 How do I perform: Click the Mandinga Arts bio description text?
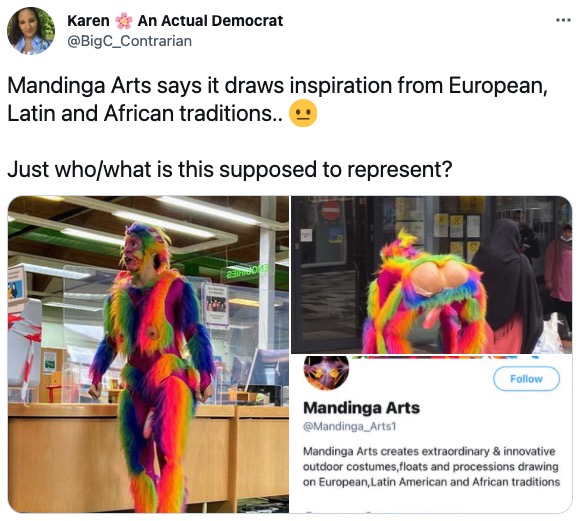pos(431,466)
